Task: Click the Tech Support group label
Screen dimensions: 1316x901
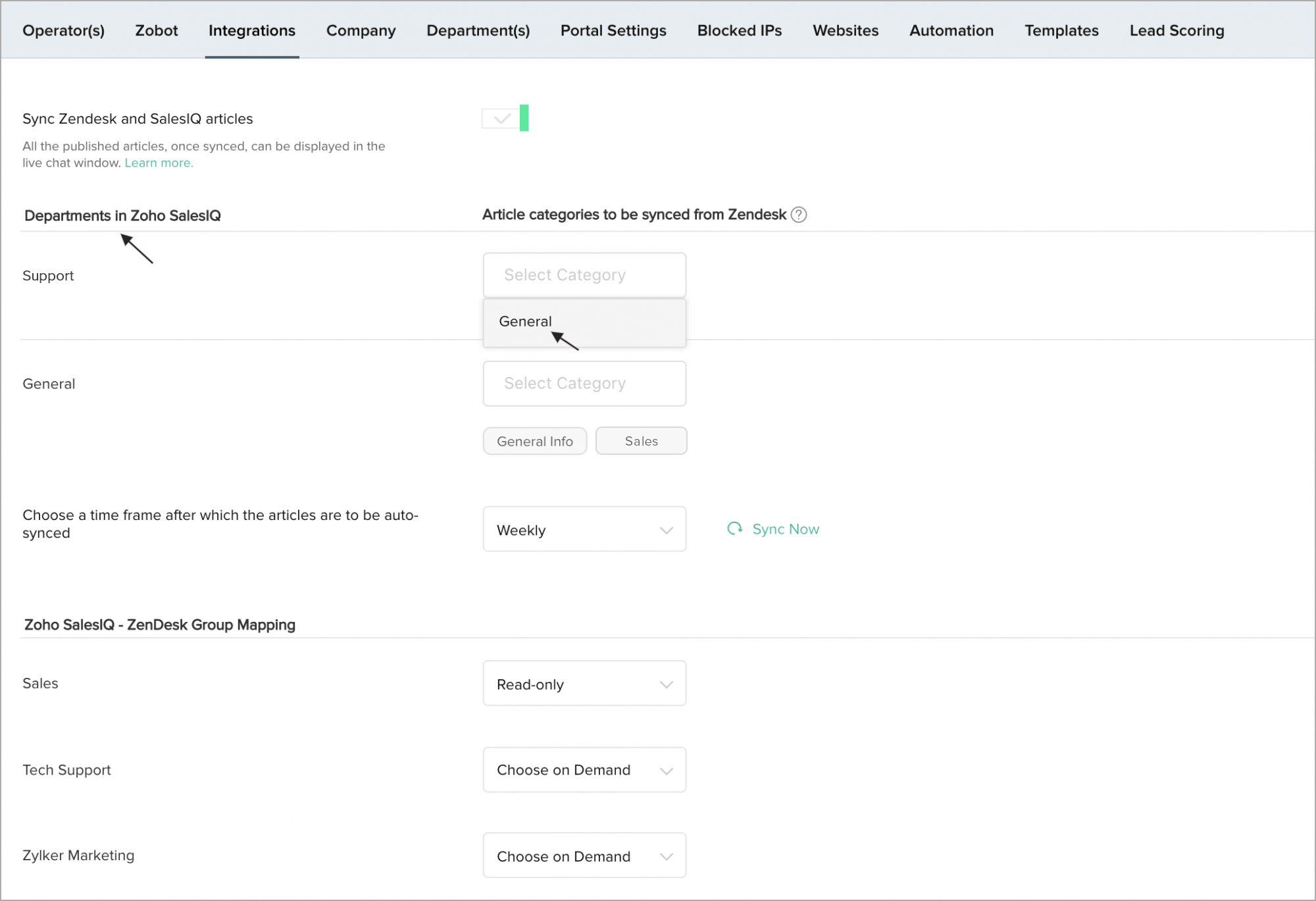Action: [x=66, y=770]
